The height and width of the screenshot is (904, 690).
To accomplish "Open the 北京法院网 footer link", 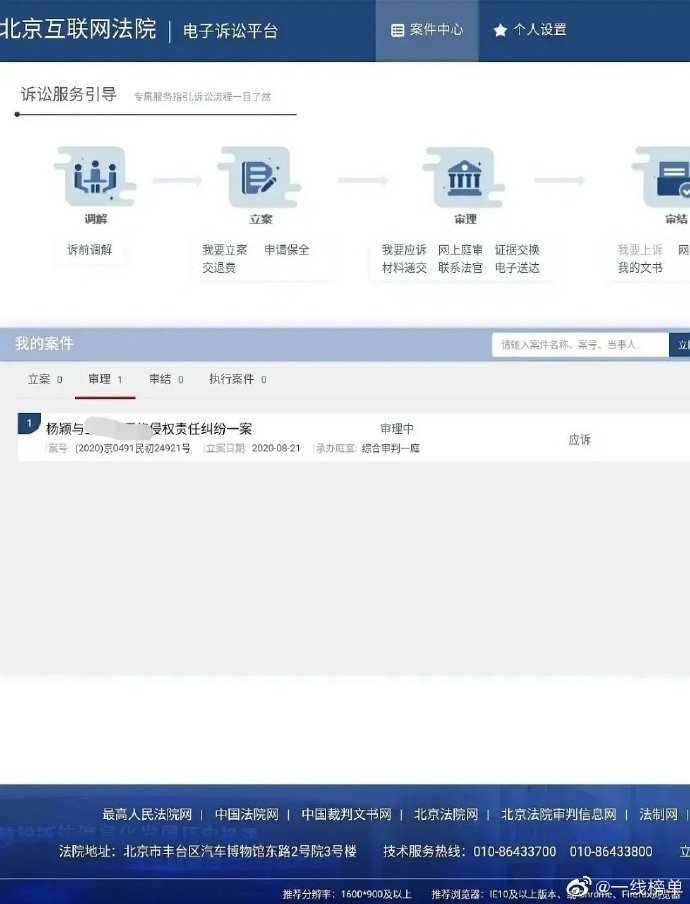I will point(446,814).
